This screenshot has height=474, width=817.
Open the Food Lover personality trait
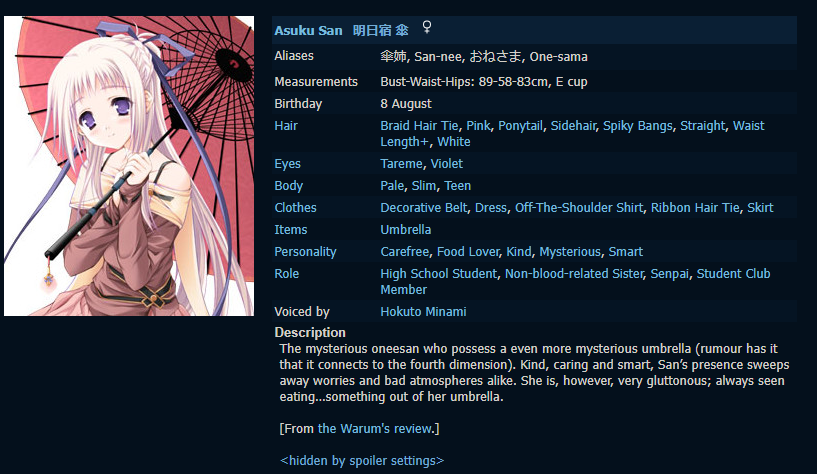point(468,252)
